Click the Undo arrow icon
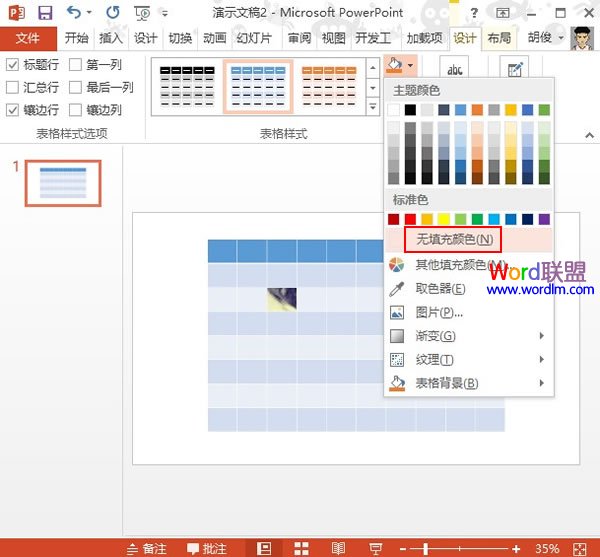Image resolution: width=600 pixels, height=557 pixels. [74, 12]
